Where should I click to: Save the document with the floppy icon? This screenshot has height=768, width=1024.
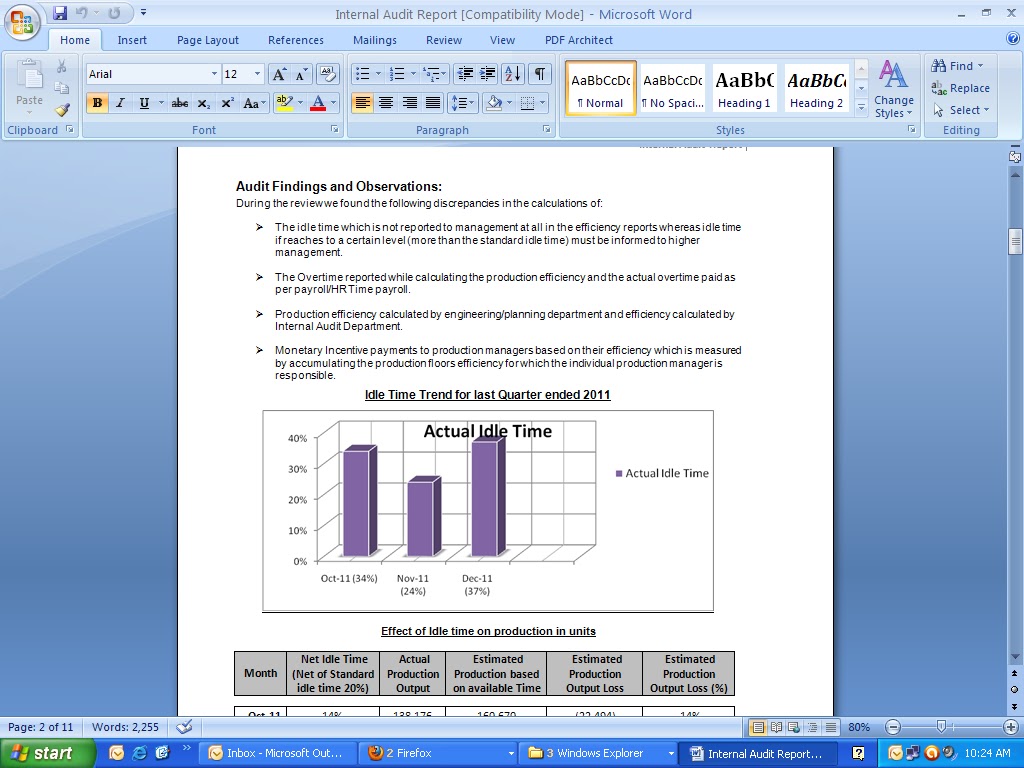[x=60, y=12]
